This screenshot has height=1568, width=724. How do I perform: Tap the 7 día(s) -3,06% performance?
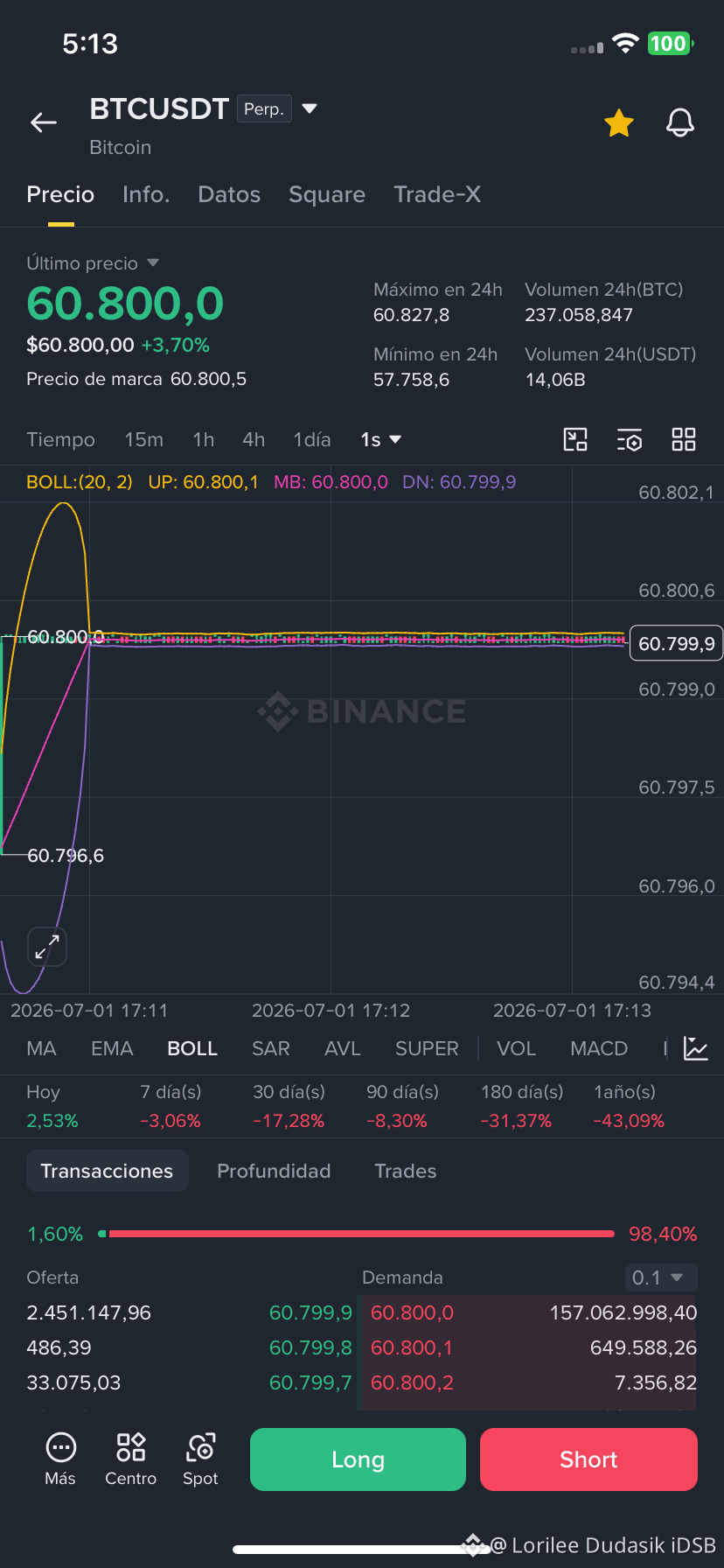pyautogui.click(x=171, y=1106)
